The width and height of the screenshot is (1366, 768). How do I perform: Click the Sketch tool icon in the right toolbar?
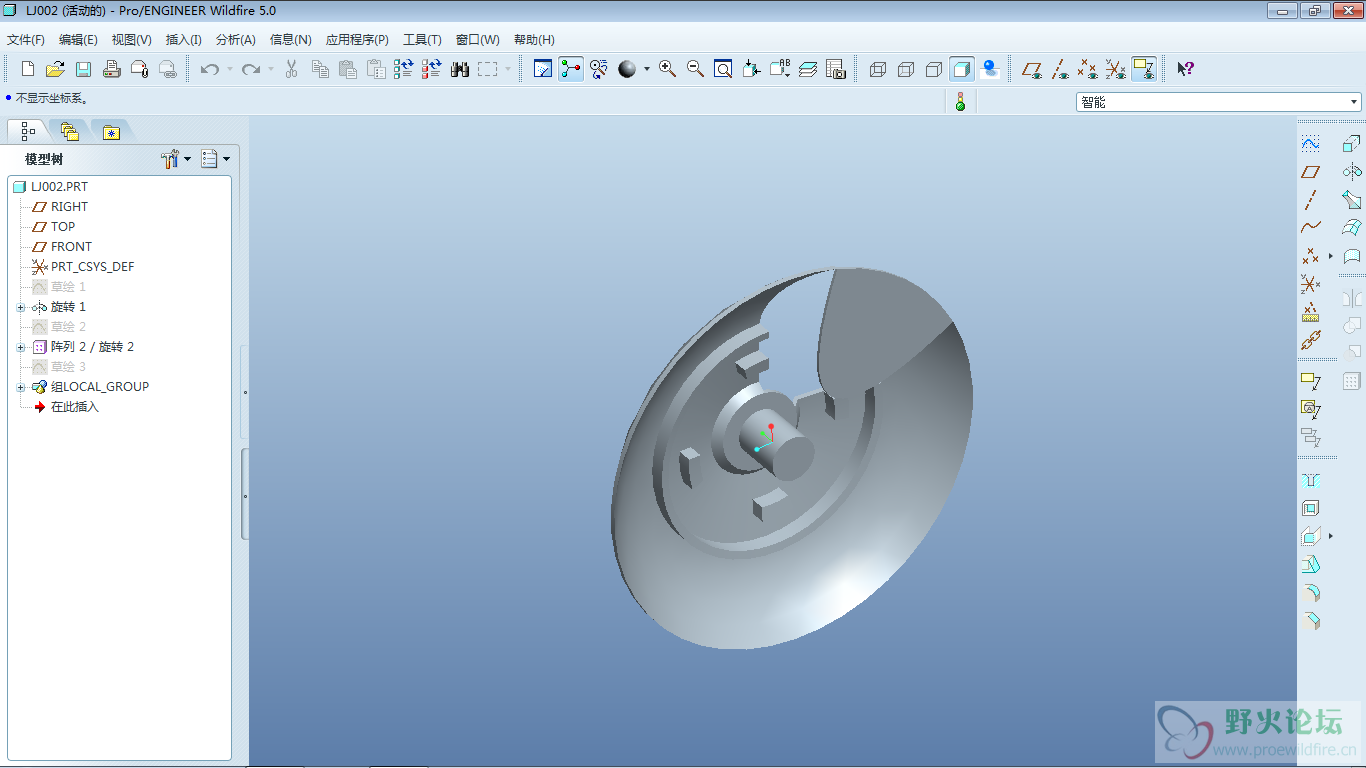tap(1310, 144)
